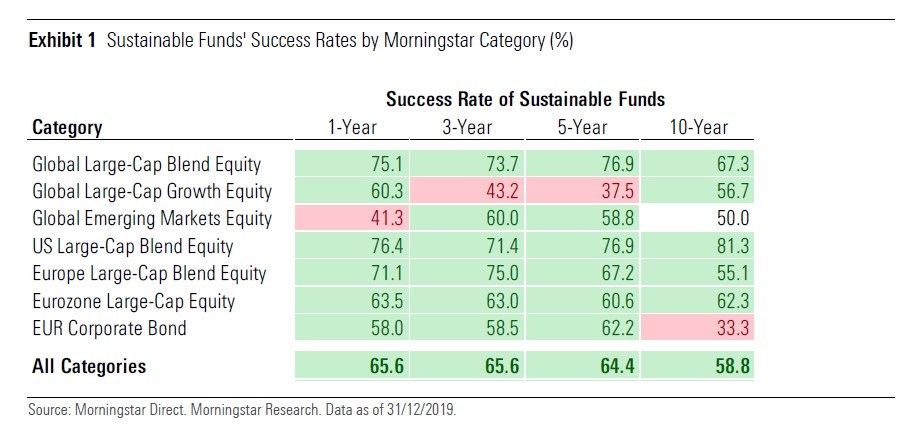This screenshot has height=436, width=915.
Task: Click the 1-Year column header
Action: pos(353,127)
